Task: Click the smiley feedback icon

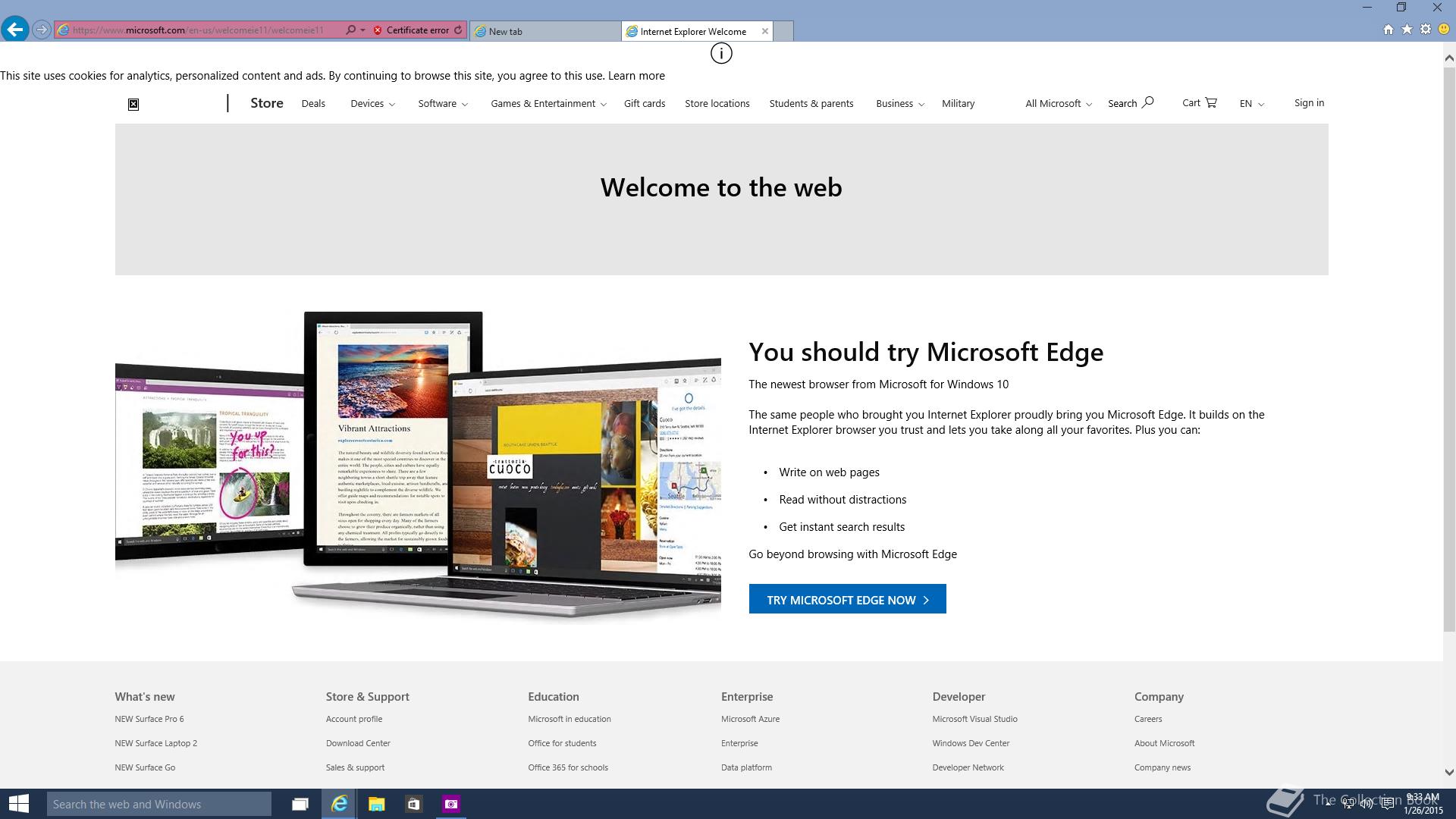Action: (1444, 30)
